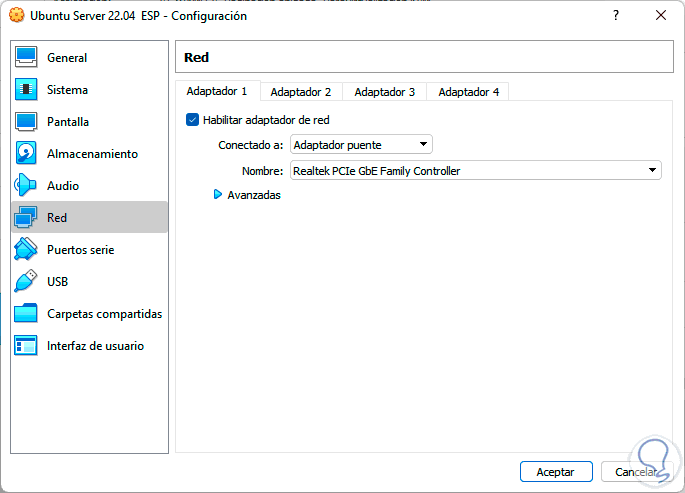Switch to the Adaptador 4 tab
This screenshot has width=685, height=493.
pos(468,92)
